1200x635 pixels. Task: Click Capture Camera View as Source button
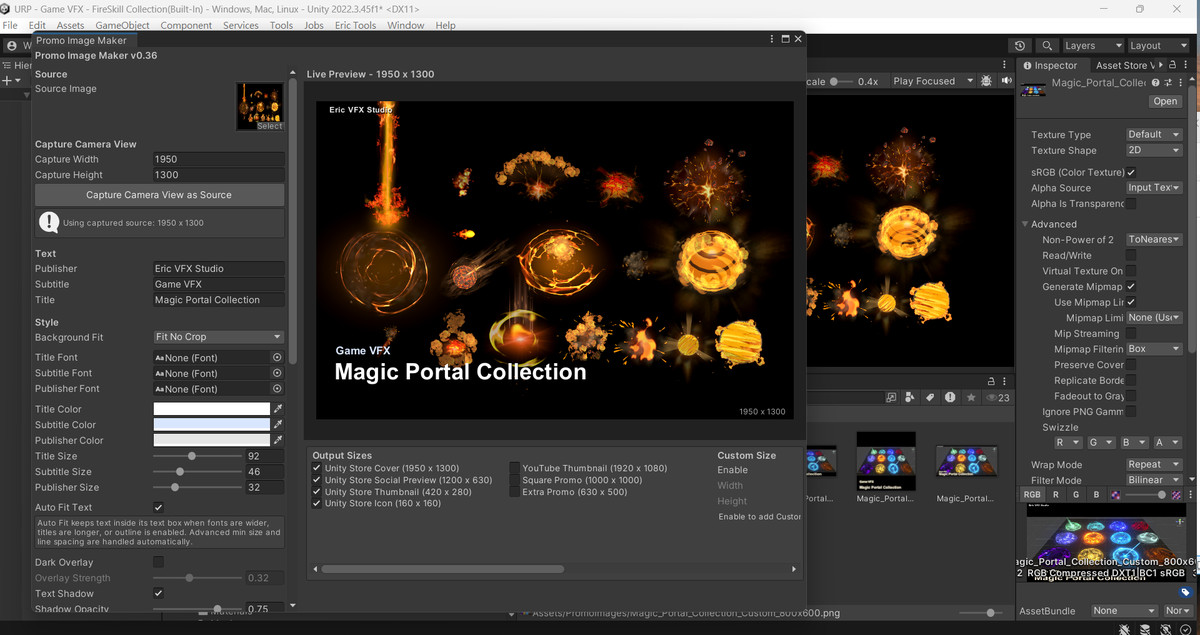(x=159, y=195)
